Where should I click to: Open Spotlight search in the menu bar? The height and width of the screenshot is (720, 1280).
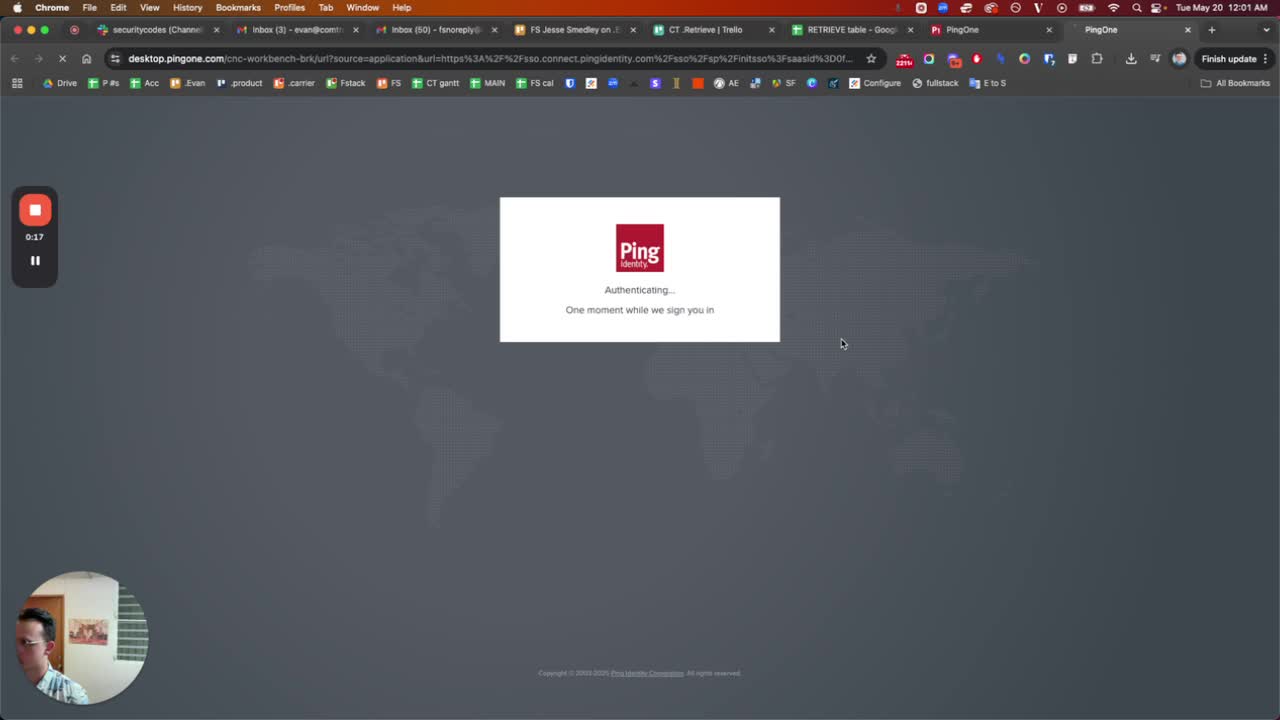point(1137,7)
